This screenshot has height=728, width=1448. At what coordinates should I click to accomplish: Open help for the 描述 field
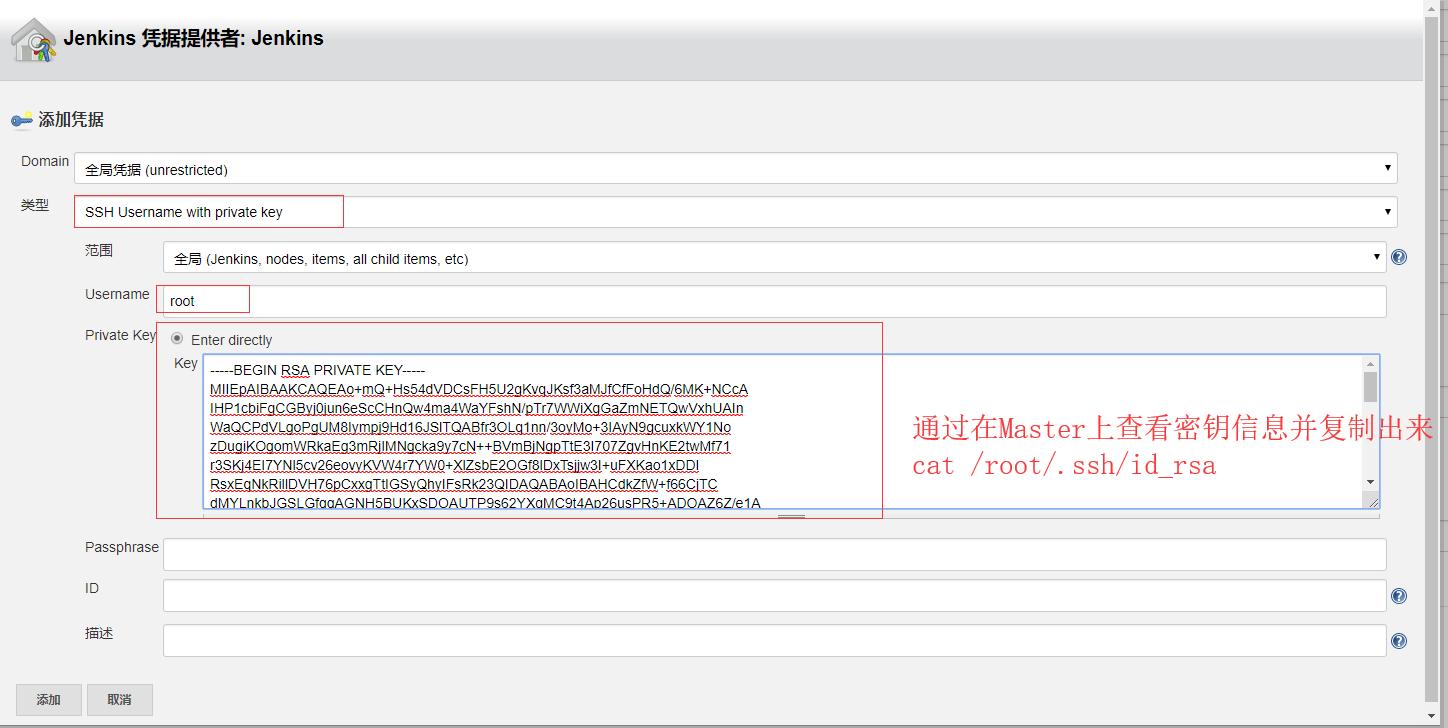pos(1399,641)
